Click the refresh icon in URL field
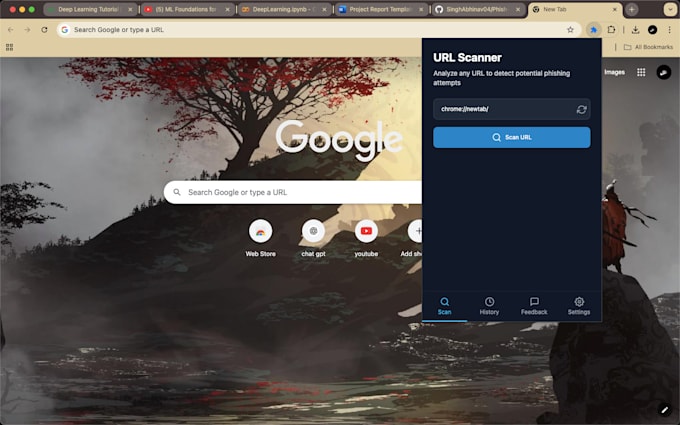Image resolution: width=680 pixels, height=425 pixels. coord(581,109)
